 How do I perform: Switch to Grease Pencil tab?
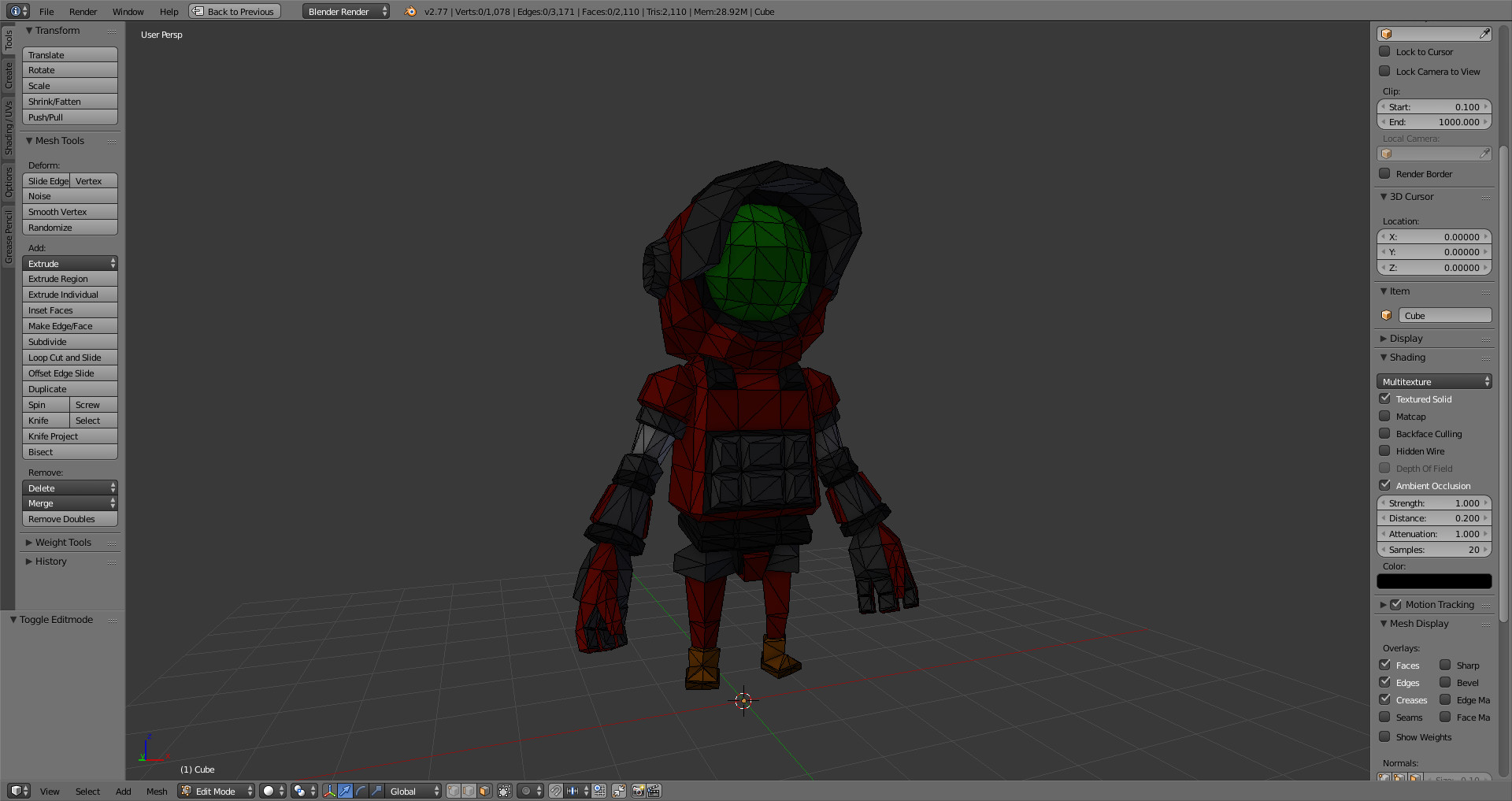click(x=9, y=236)
